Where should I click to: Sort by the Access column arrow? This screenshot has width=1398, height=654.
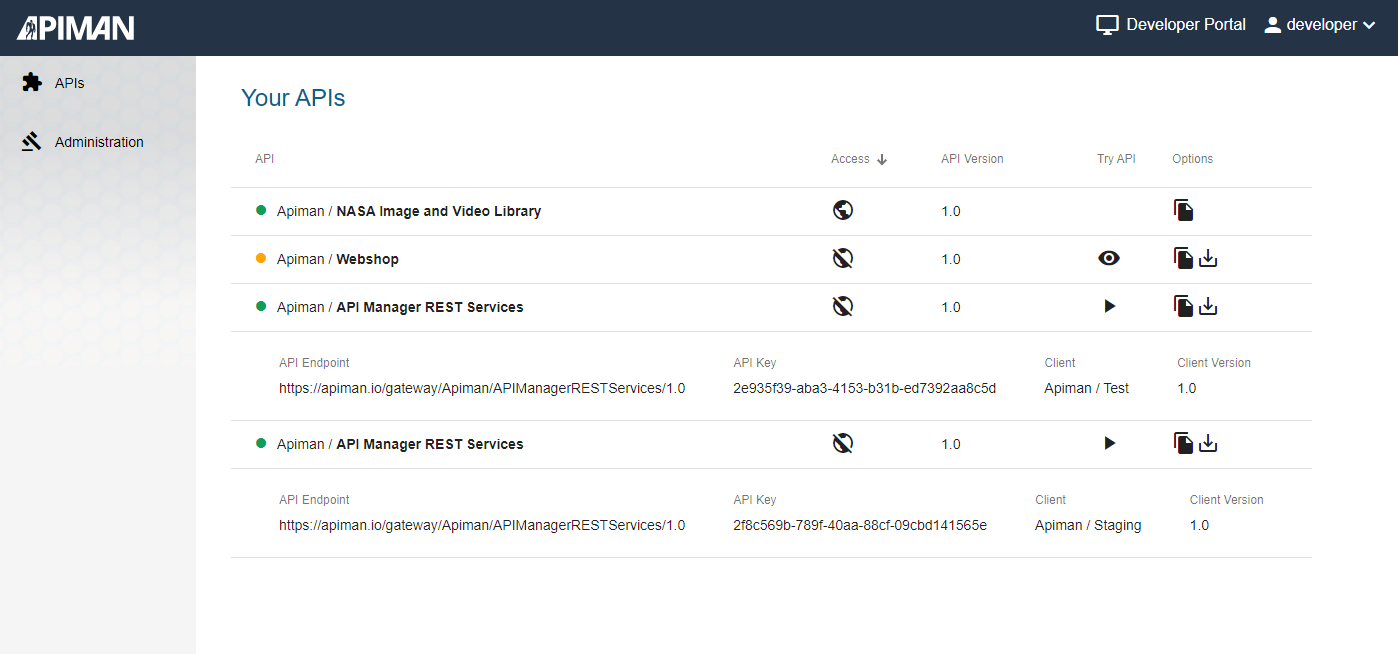pyautogui.click(x=882, y=159)
